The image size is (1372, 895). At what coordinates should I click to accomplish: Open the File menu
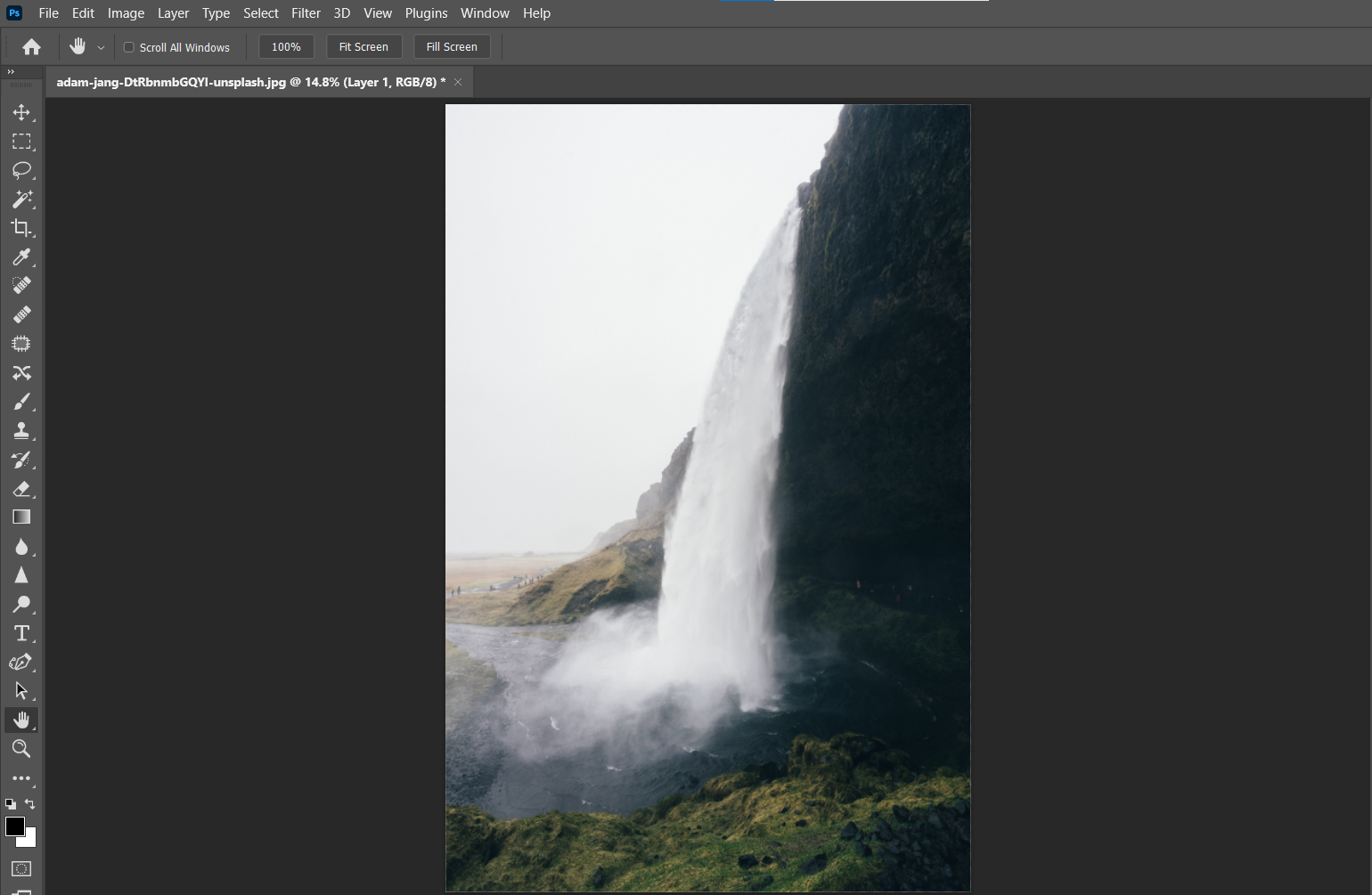coord(49,13)
